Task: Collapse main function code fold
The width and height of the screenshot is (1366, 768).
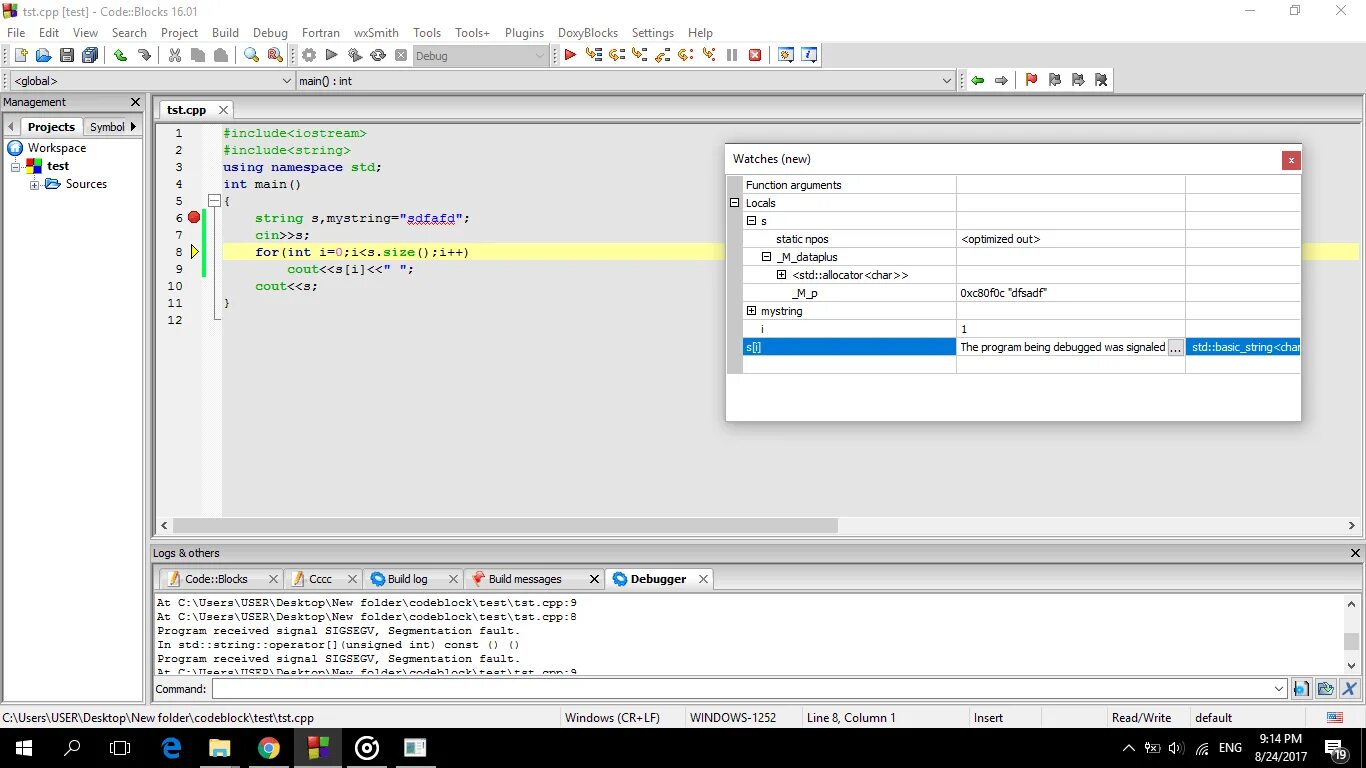Action: (x=214, y=201)
